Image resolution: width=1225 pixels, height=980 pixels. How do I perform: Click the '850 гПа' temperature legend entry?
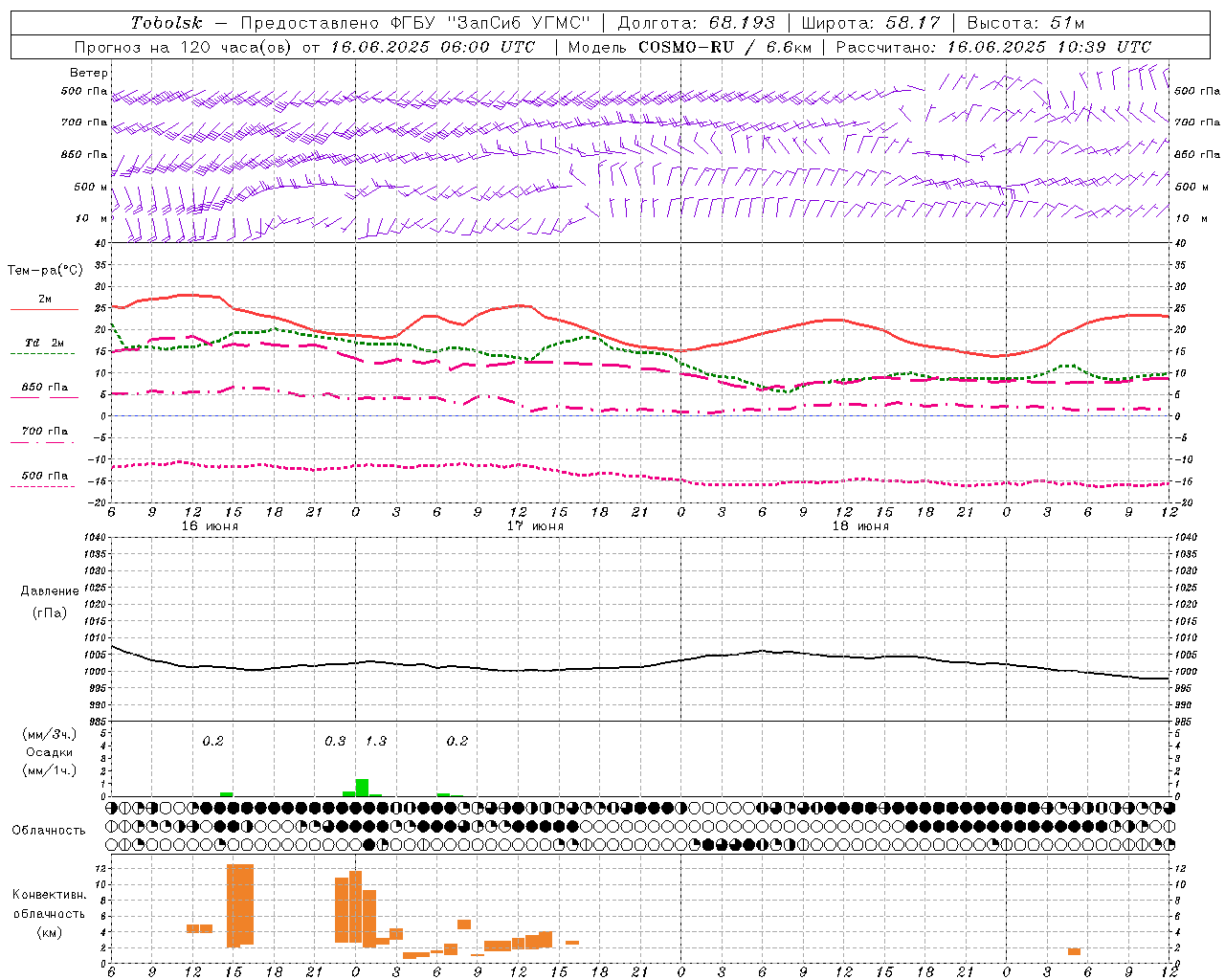pos(45,388)
